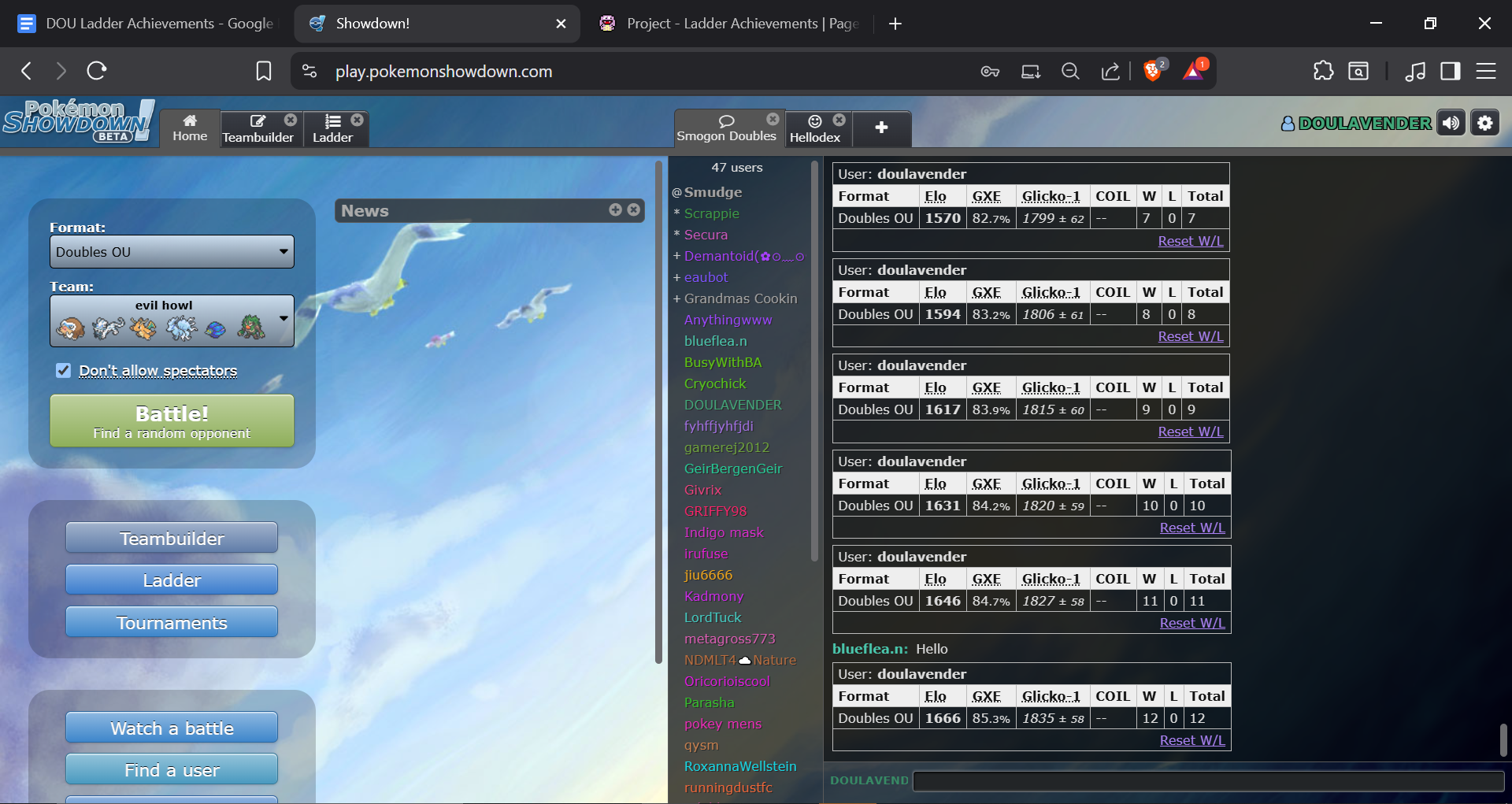The width and height of the screenshot is (1512, 804).
Task: Close the Showdown! browser tab
Action: [x=561, y=24]
